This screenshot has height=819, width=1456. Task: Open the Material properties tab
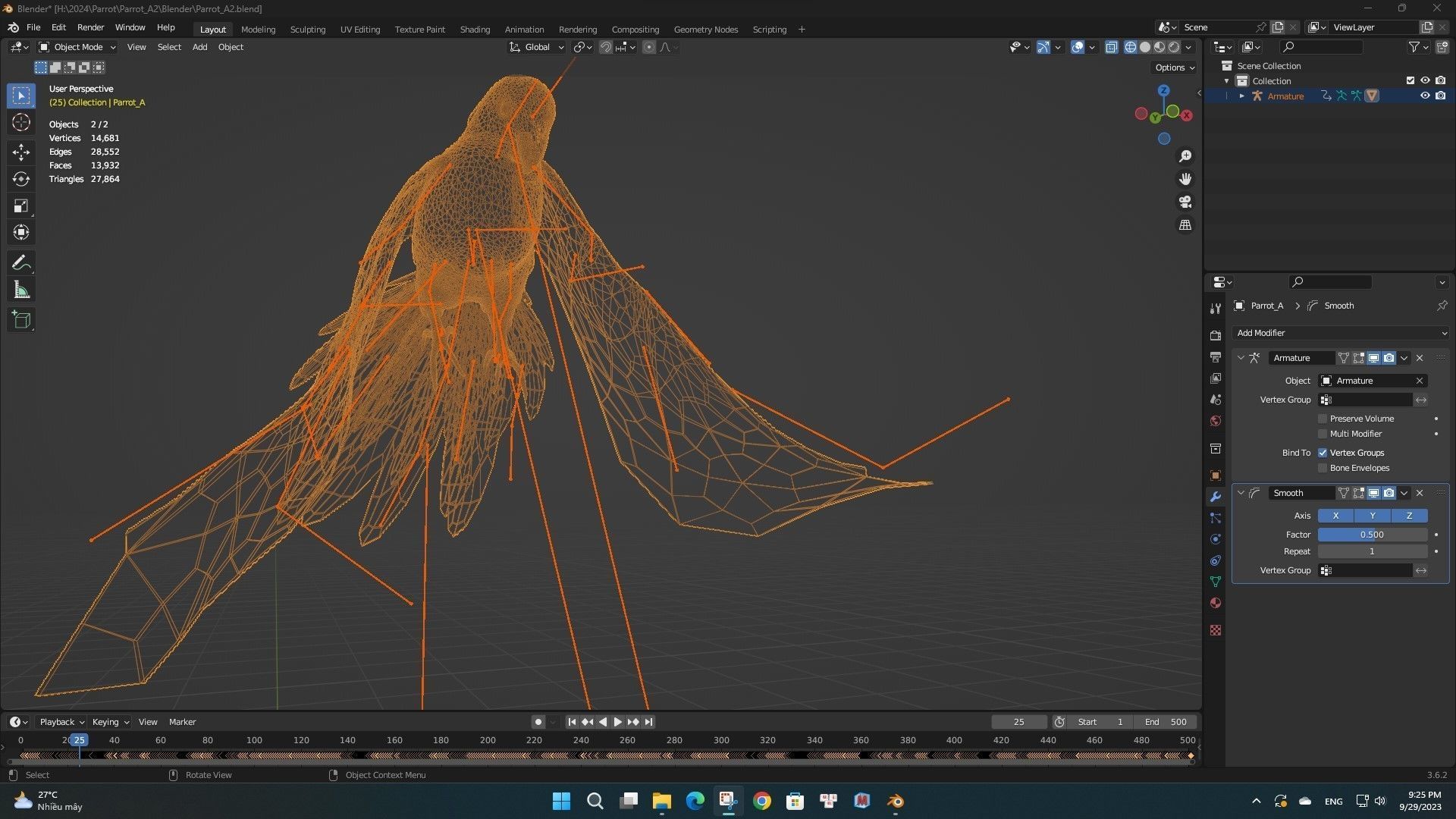[1216, 603]
